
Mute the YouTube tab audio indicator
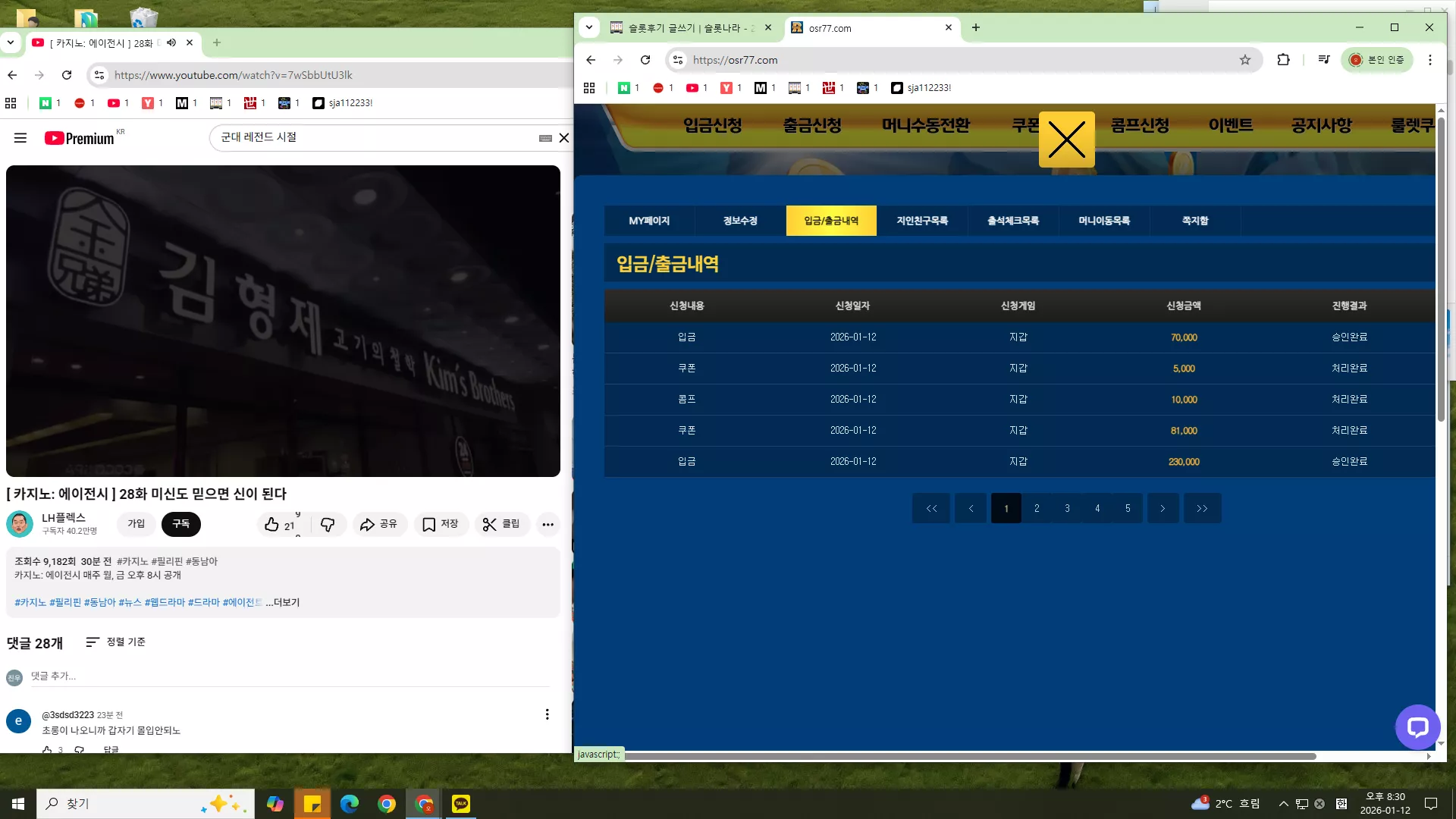click(171, 43)
